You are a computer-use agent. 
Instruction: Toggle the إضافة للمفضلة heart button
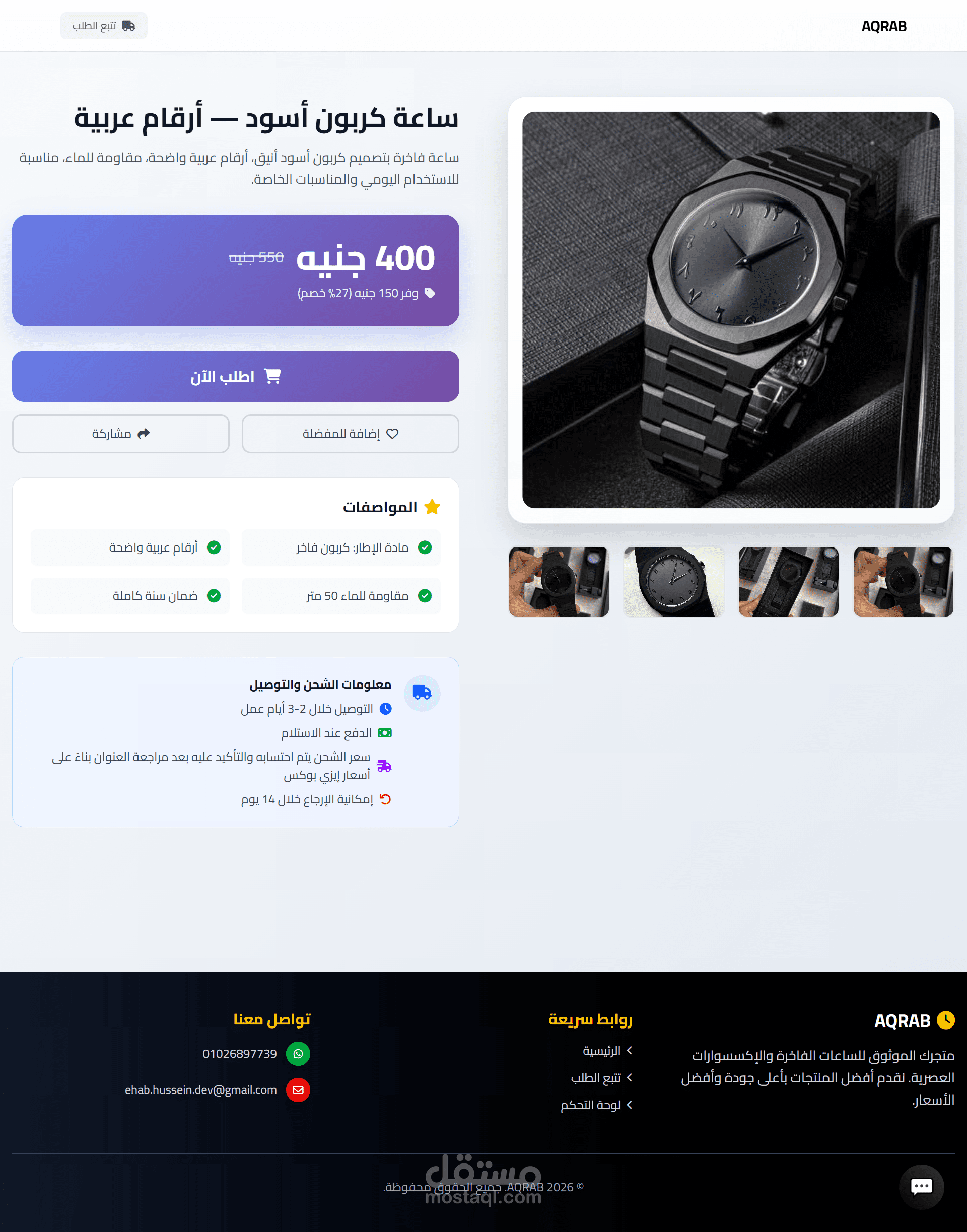[x=350, y=434]
